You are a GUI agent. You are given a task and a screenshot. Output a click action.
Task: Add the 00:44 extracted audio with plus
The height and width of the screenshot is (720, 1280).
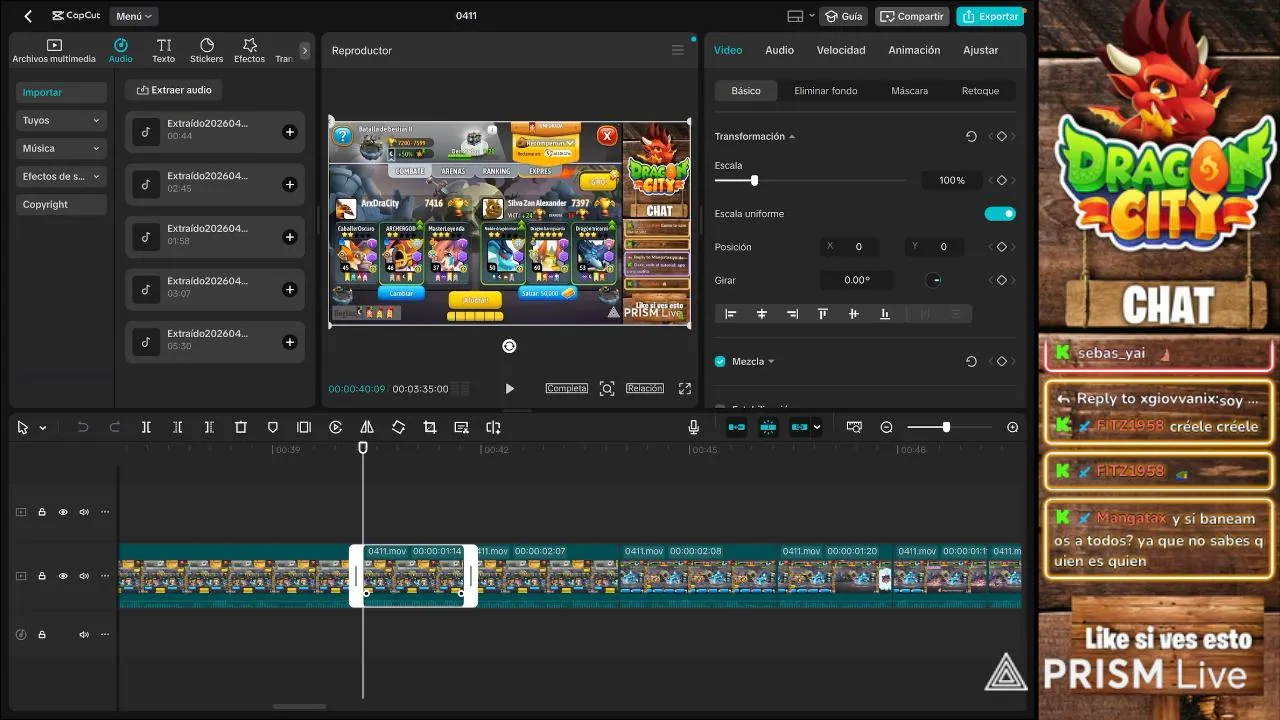tap(290, 132)
